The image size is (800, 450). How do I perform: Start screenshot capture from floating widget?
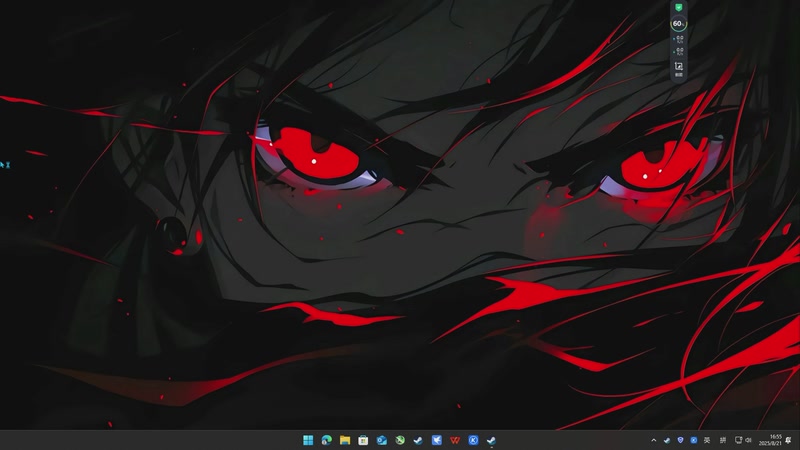[x=679, y=68]
